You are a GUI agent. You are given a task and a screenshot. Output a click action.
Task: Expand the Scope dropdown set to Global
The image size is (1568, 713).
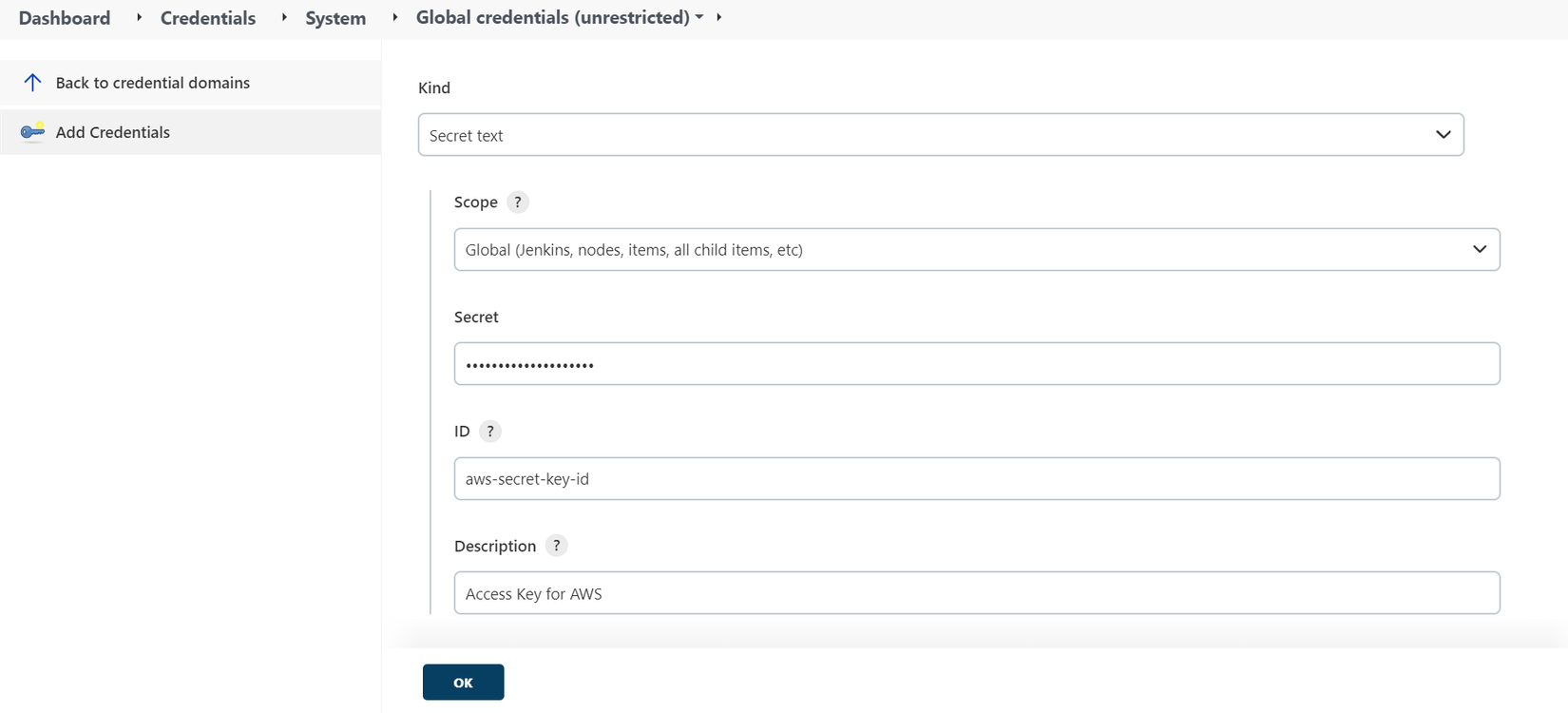point(976,250)
